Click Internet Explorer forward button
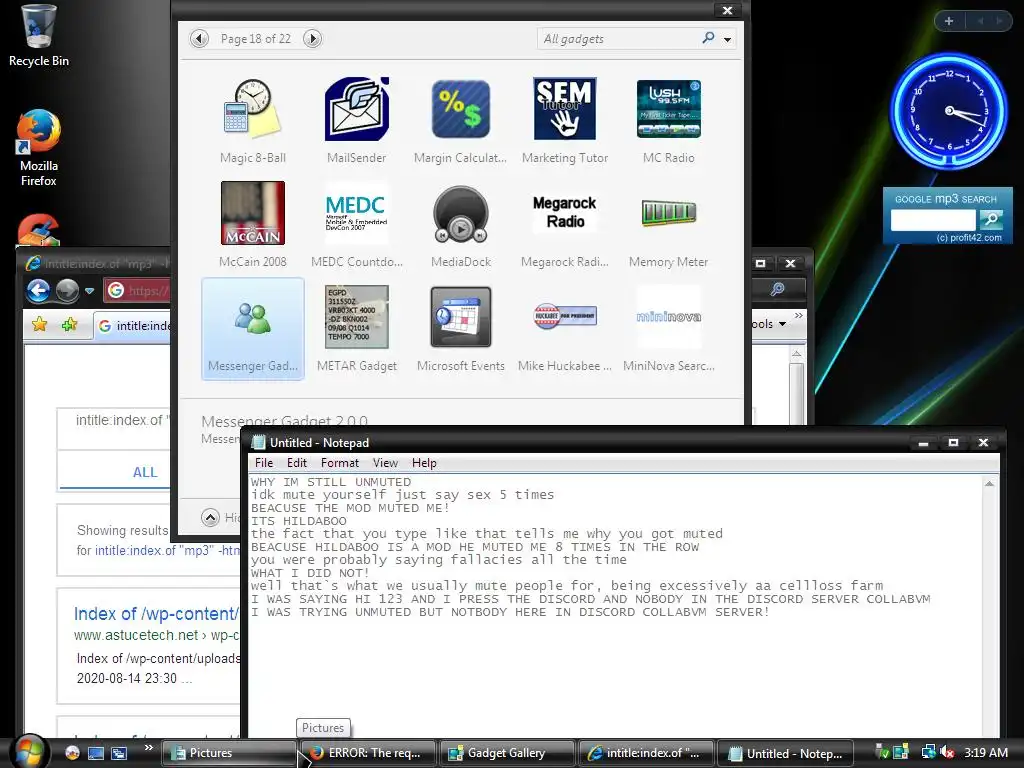Viewport: 1024px width, 768px height. coord(67,290)
